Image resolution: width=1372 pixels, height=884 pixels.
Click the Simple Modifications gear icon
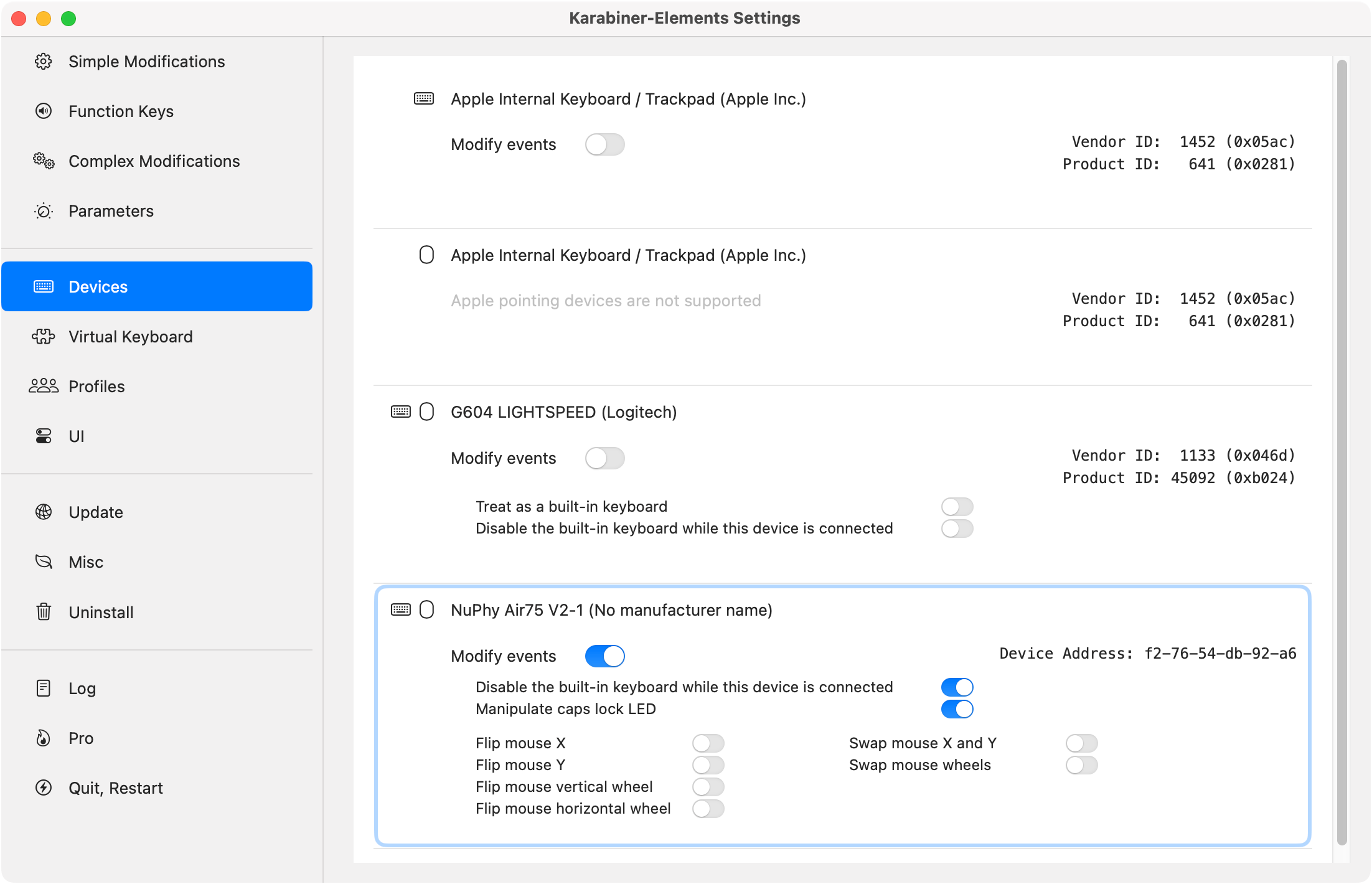(x=43, y=62)
